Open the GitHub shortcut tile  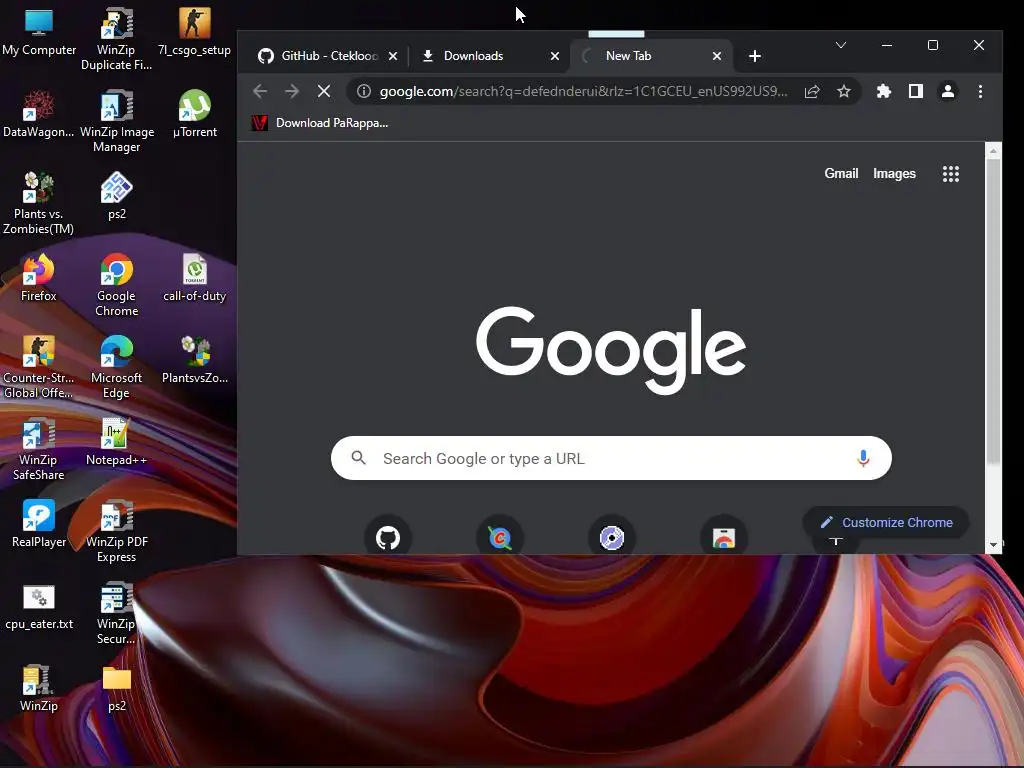tap(388, 538)
